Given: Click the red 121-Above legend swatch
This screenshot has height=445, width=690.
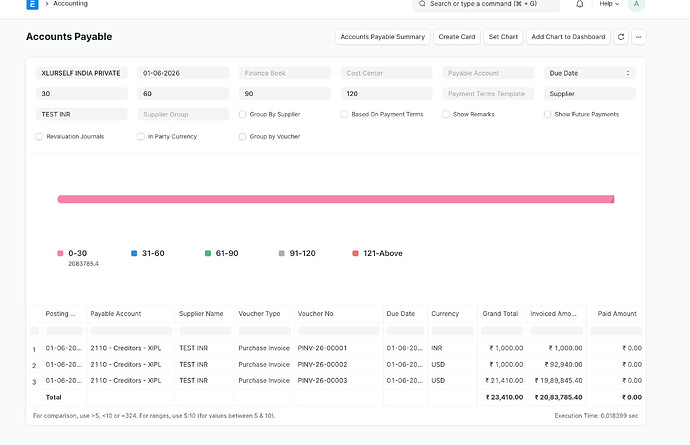Looking at the screenshot, I should click(x=356, y=254).
